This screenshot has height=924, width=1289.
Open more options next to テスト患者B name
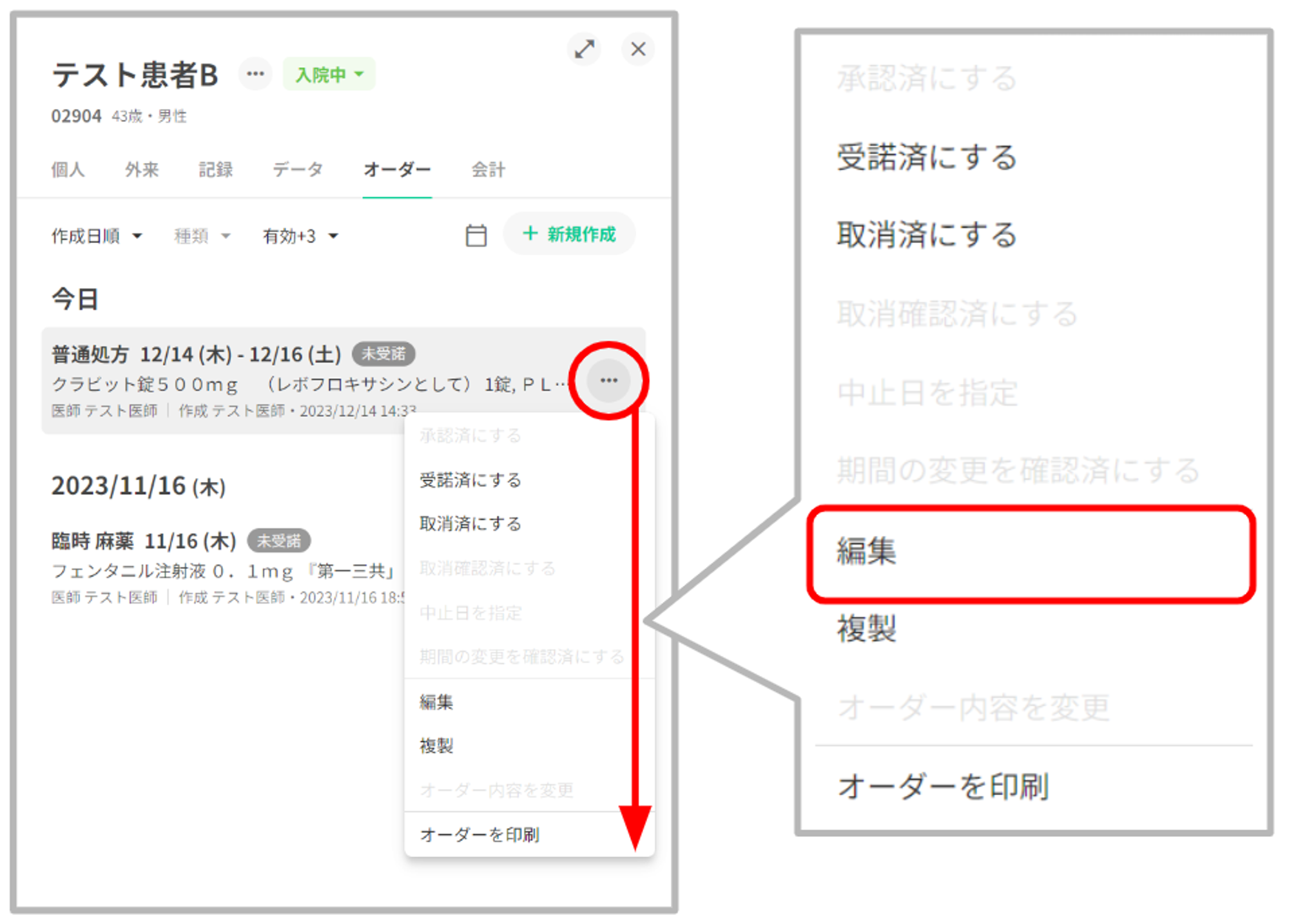255,73
